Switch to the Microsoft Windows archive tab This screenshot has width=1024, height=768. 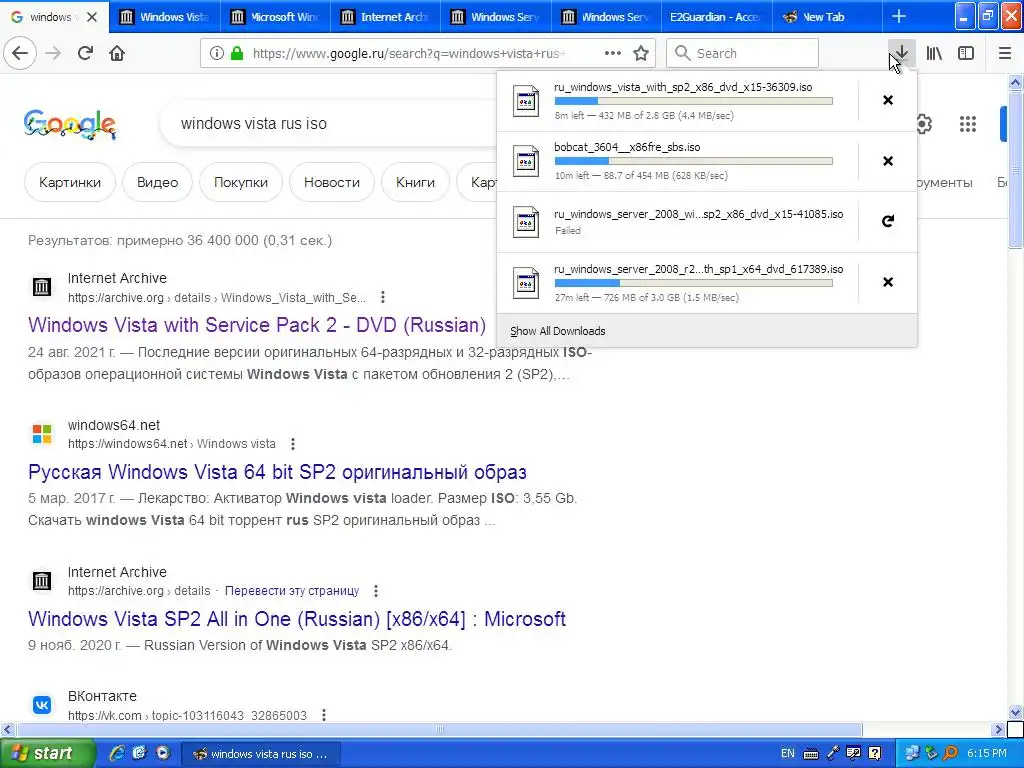click(276, 17)
